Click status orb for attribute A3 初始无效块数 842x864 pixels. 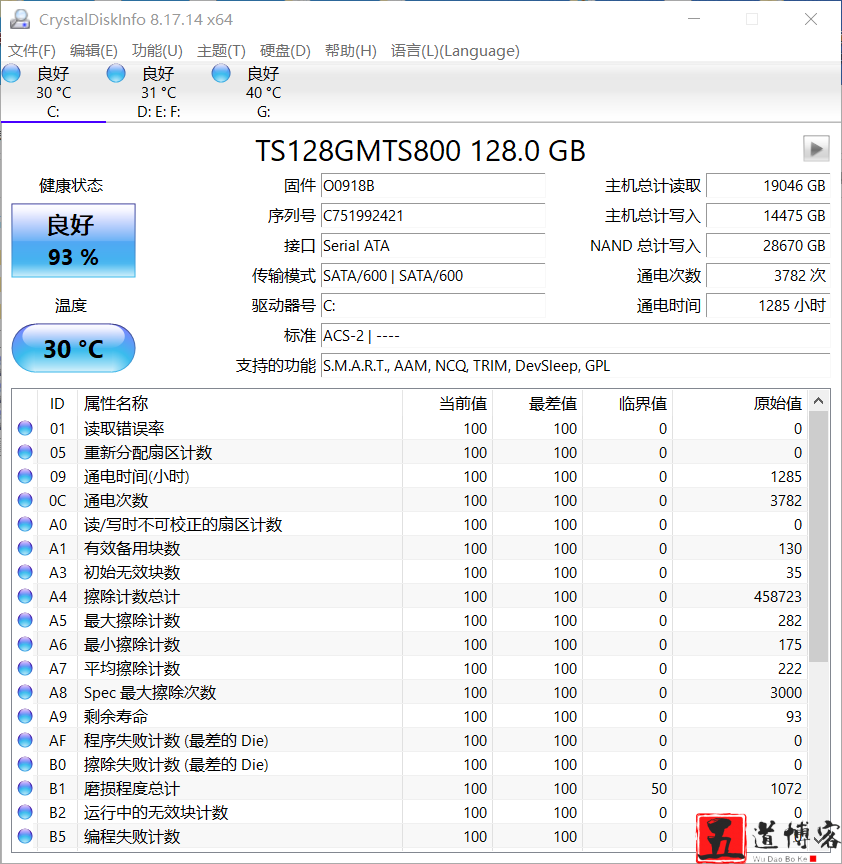point(25,572)
